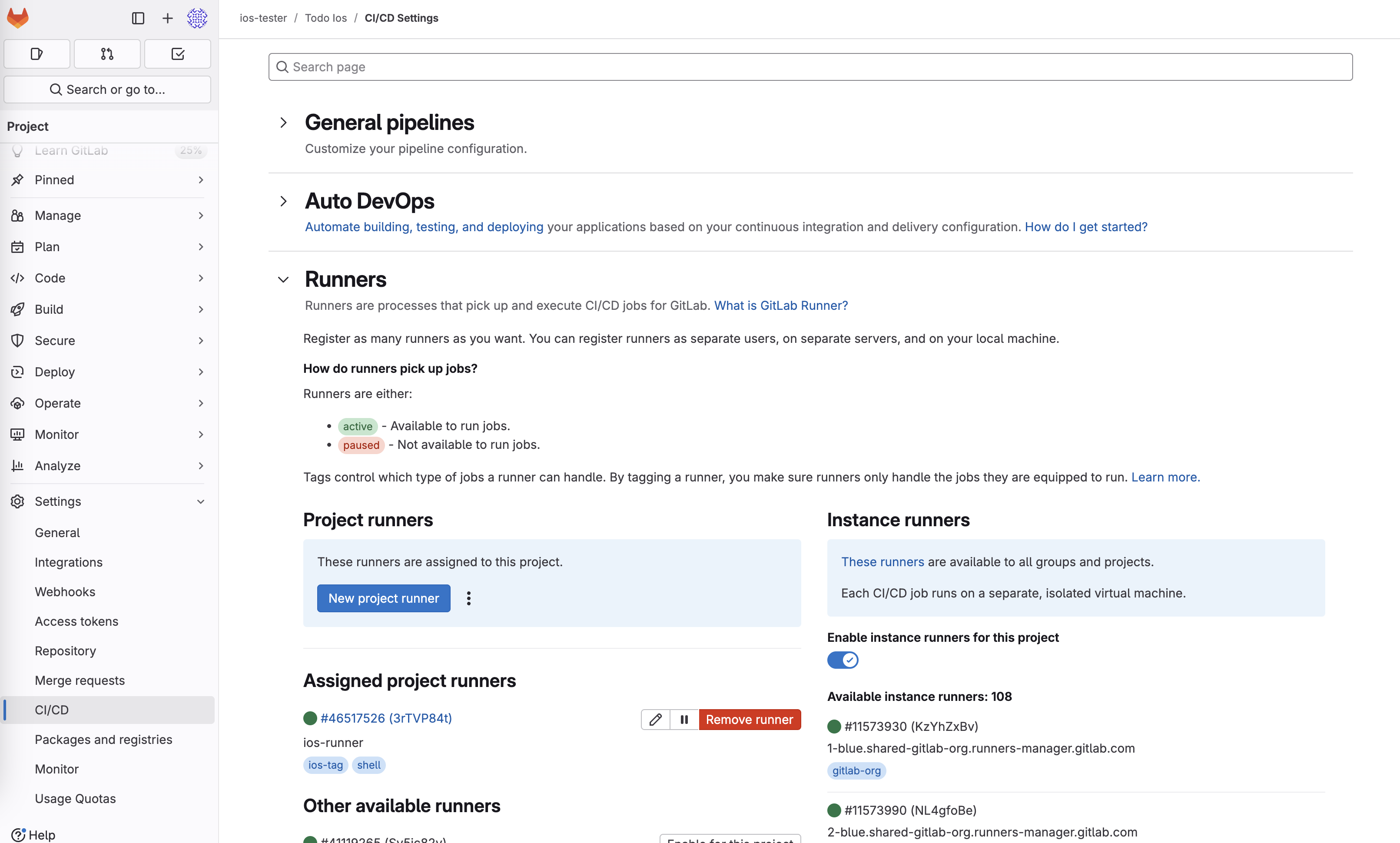Expand the Manage menu chevron
Screen dimensions: 1400x843
click(200, 215)
